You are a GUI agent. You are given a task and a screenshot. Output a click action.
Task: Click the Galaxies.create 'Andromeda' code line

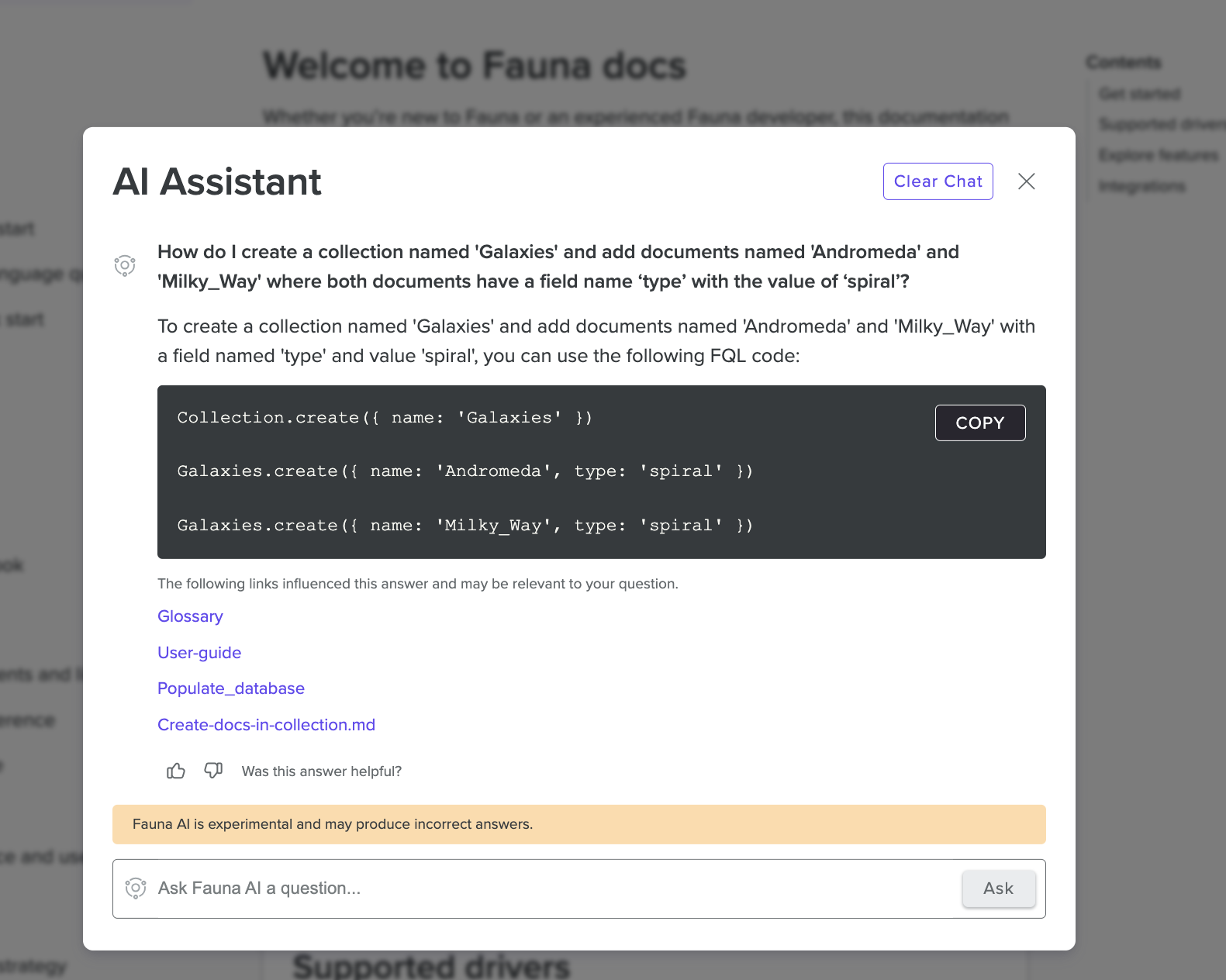tap(465, 471)
